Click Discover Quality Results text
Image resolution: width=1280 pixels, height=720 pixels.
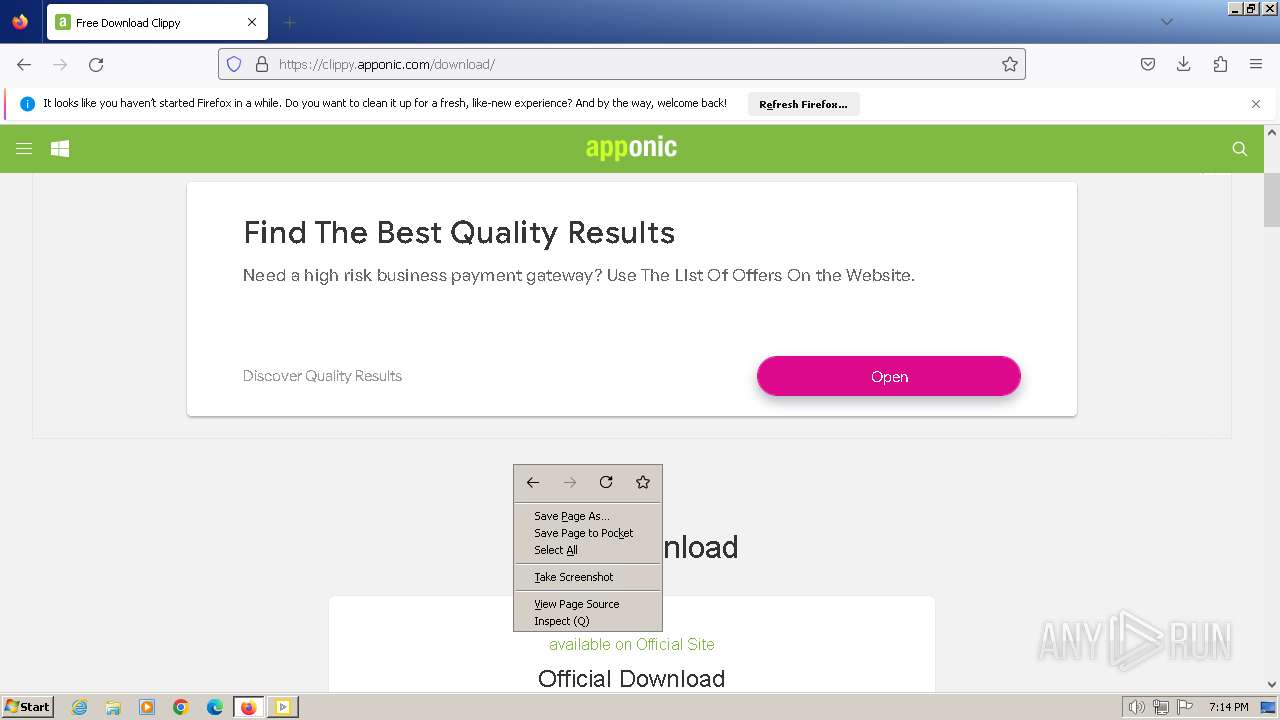[x=322, y=376]
